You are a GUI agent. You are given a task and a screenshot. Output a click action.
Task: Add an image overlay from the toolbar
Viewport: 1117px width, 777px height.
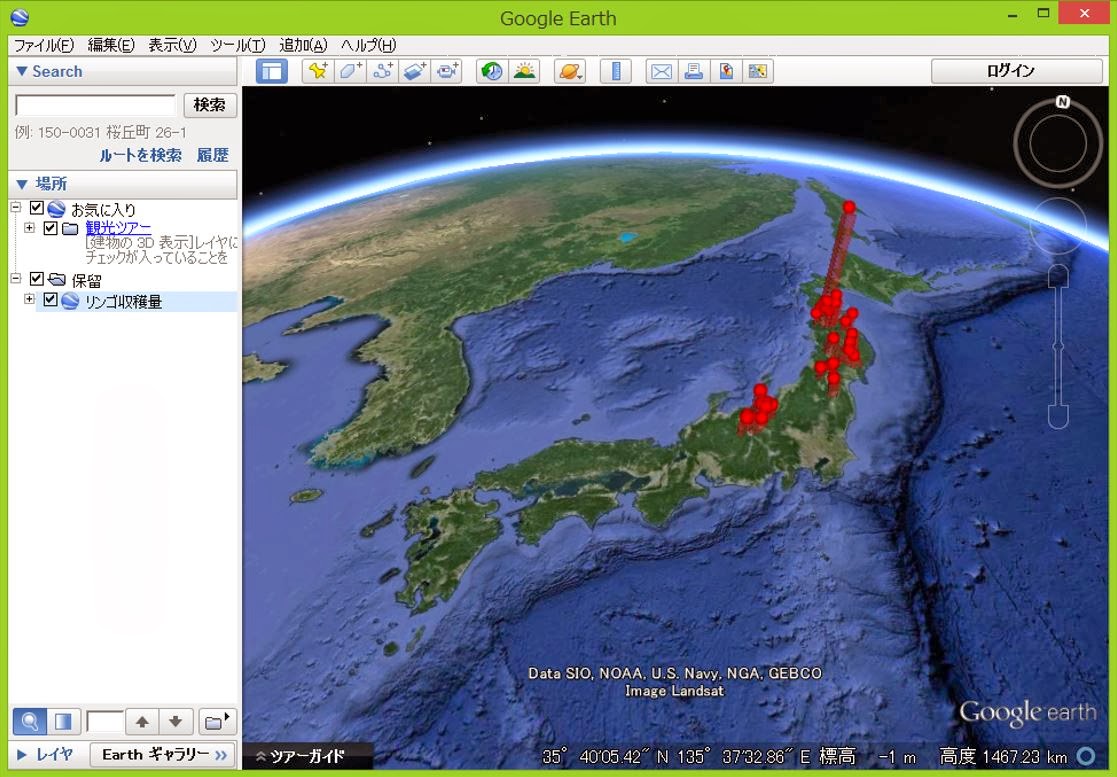(415, 71)
